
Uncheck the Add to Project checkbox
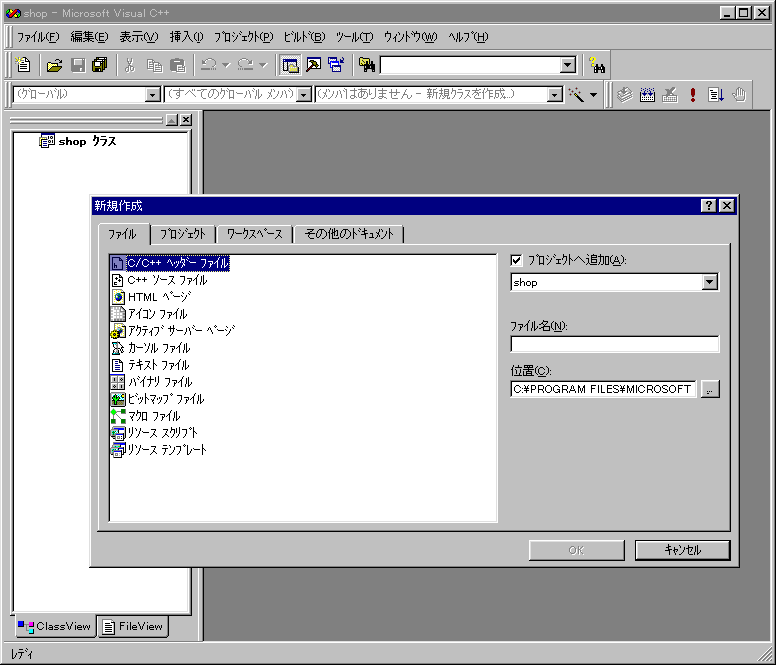516,260
